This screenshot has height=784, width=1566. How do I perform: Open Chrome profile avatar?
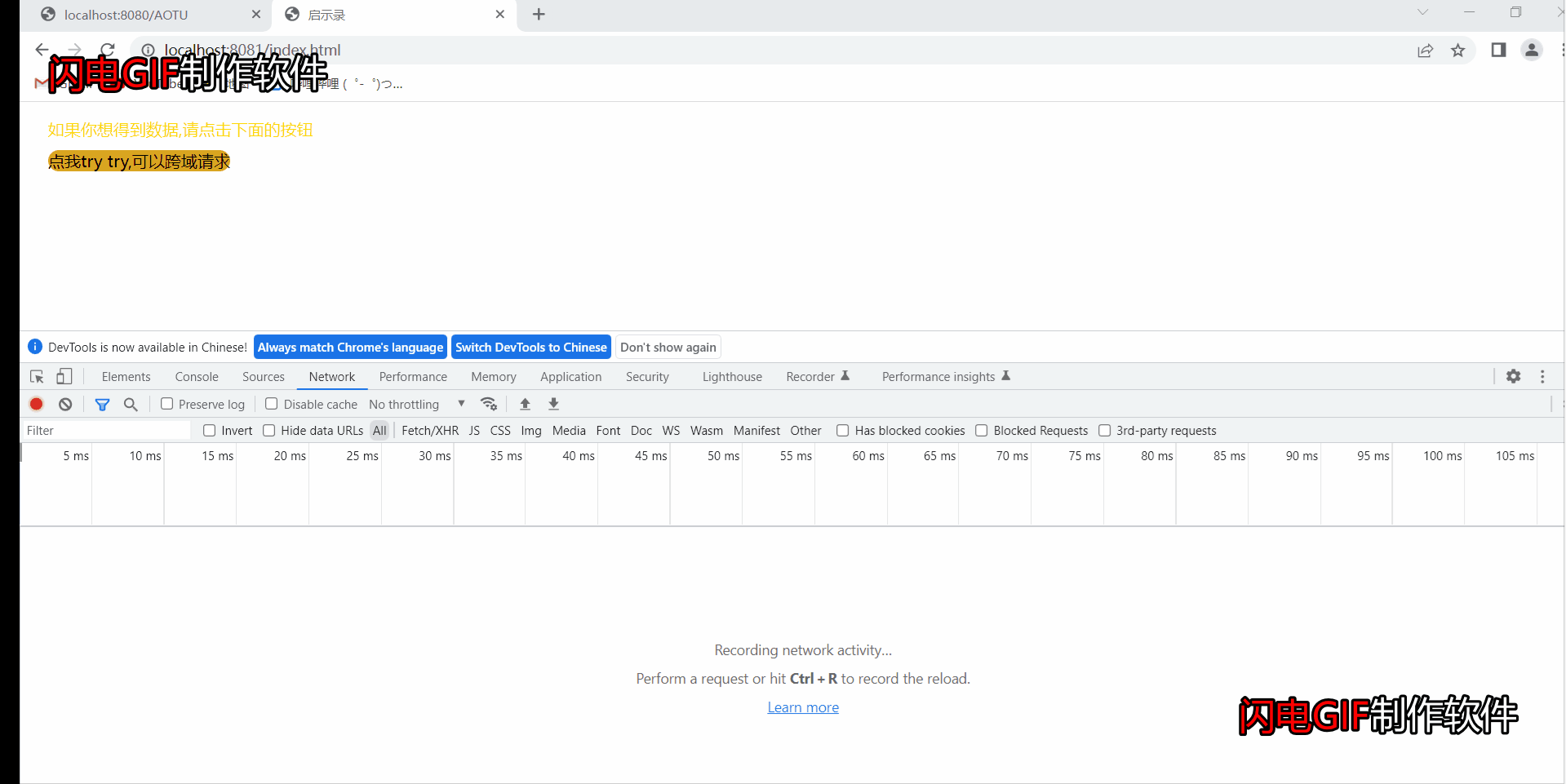1532,50
